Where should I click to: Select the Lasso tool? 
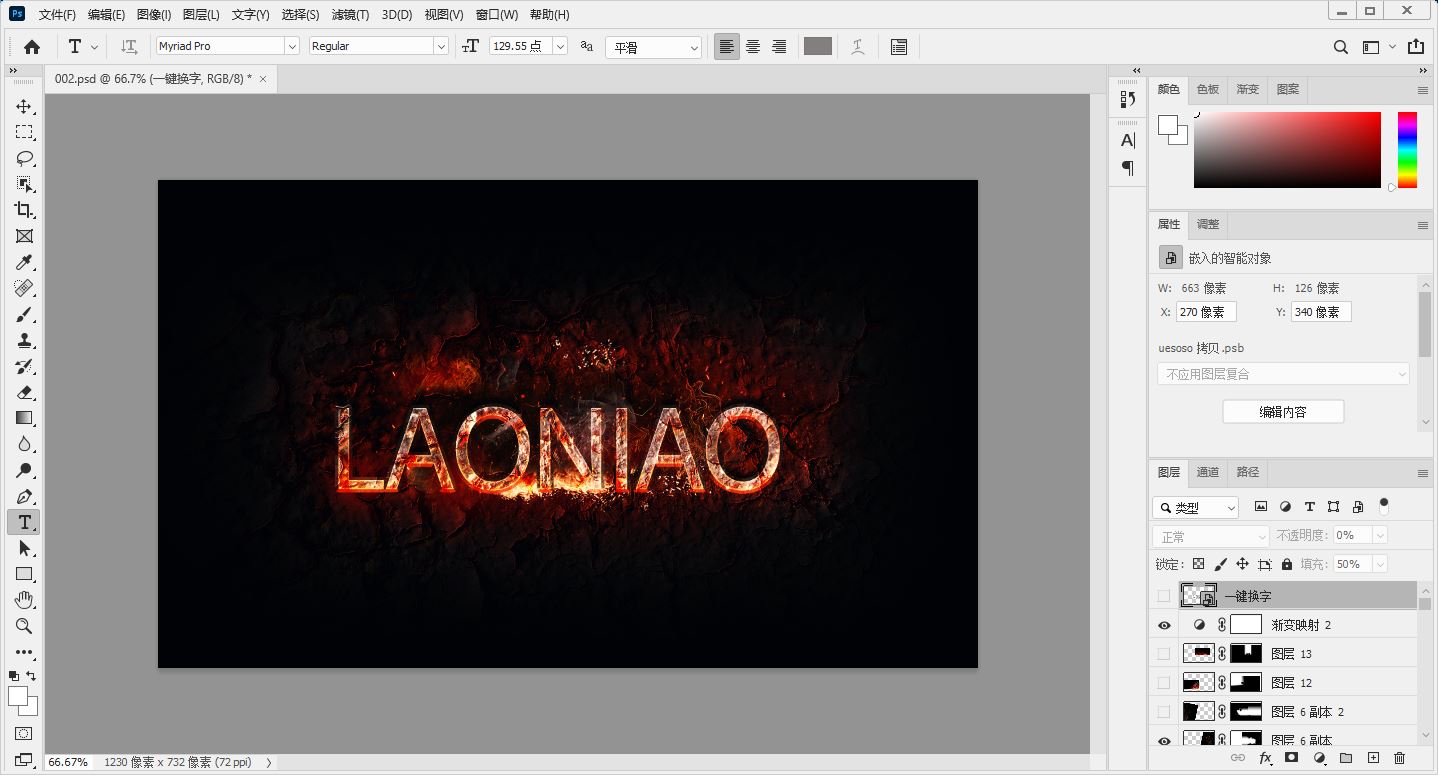24,158
